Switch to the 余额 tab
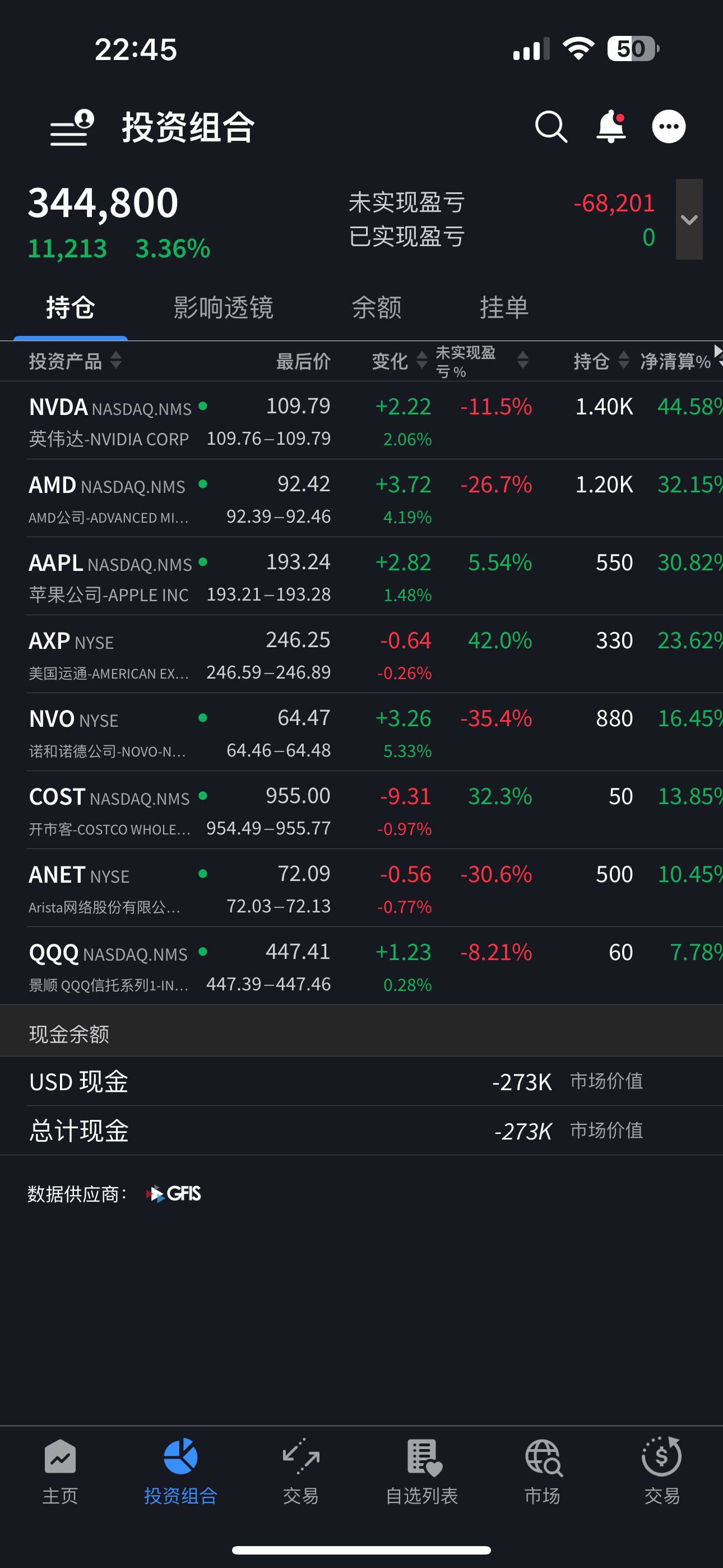 click(377, 308)
